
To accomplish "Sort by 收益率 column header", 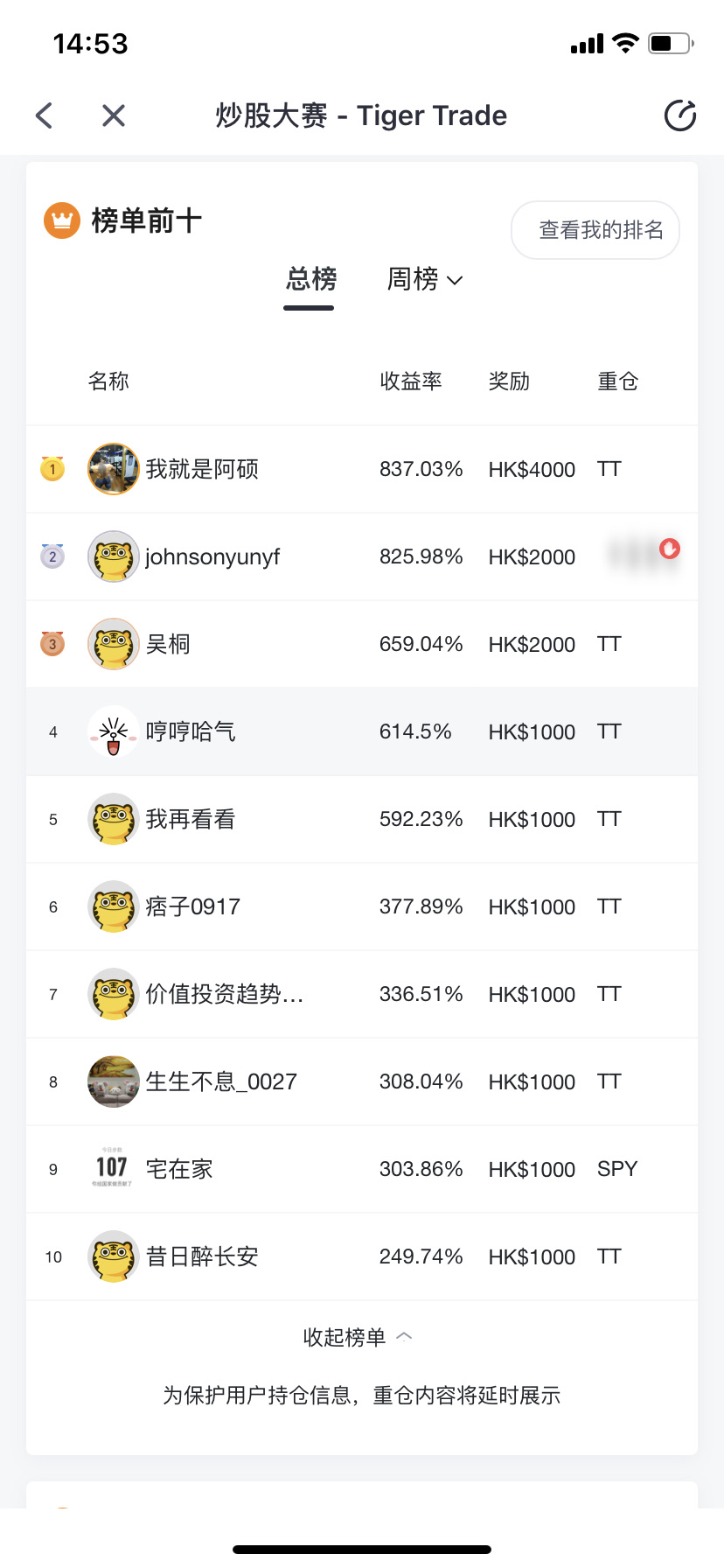I will coord(411,381).
